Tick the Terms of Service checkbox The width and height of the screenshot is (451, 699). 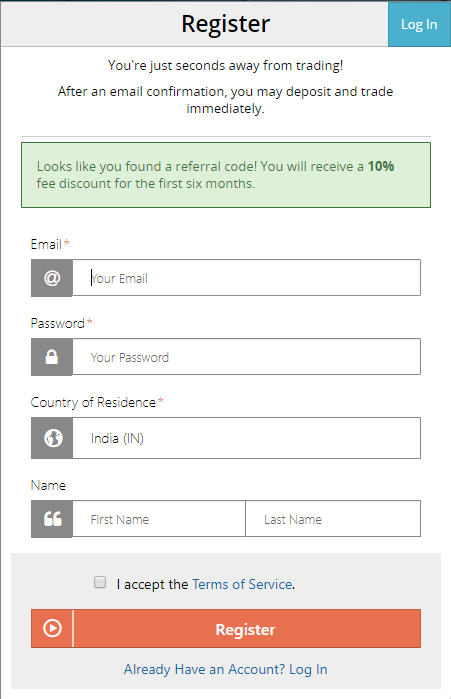click(x=100, y=582)
